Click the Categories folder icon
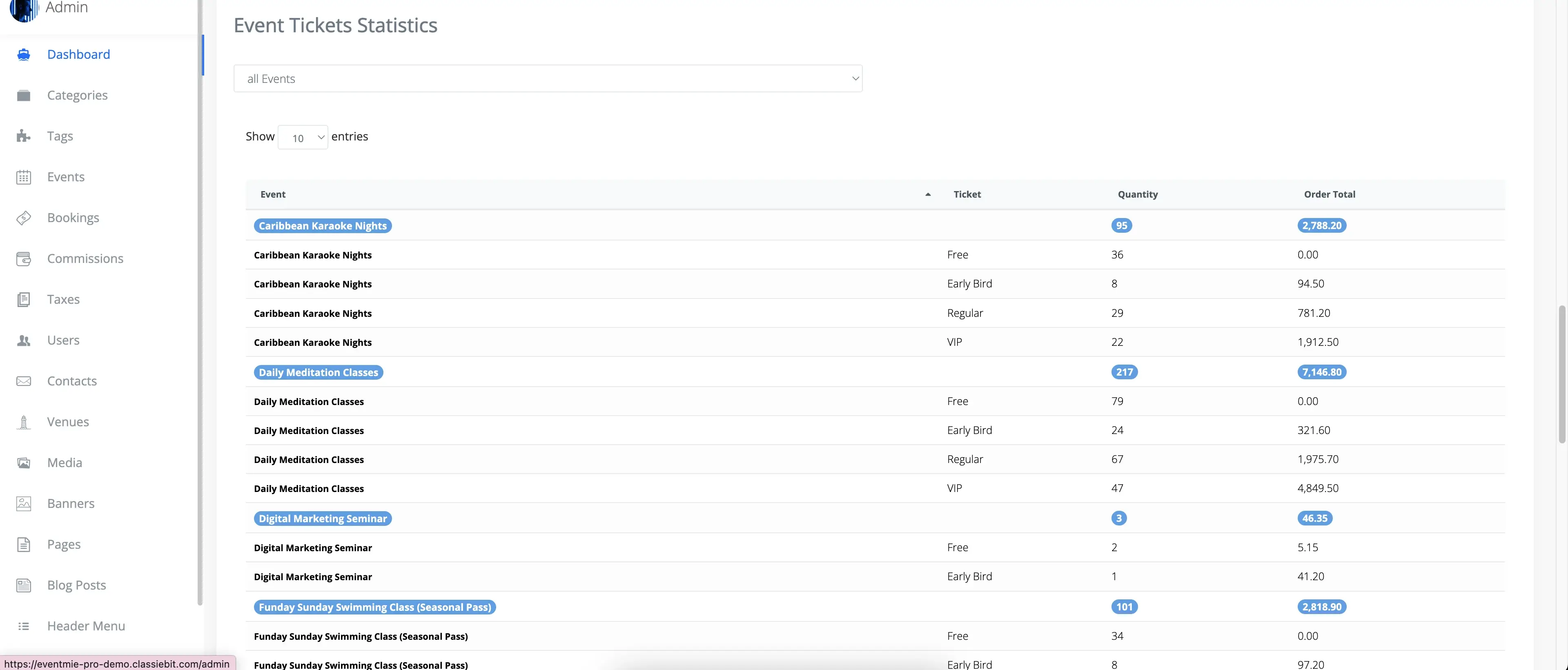Image resolution: width=1568 pixels, height=670 pixels. pos(24,96)
